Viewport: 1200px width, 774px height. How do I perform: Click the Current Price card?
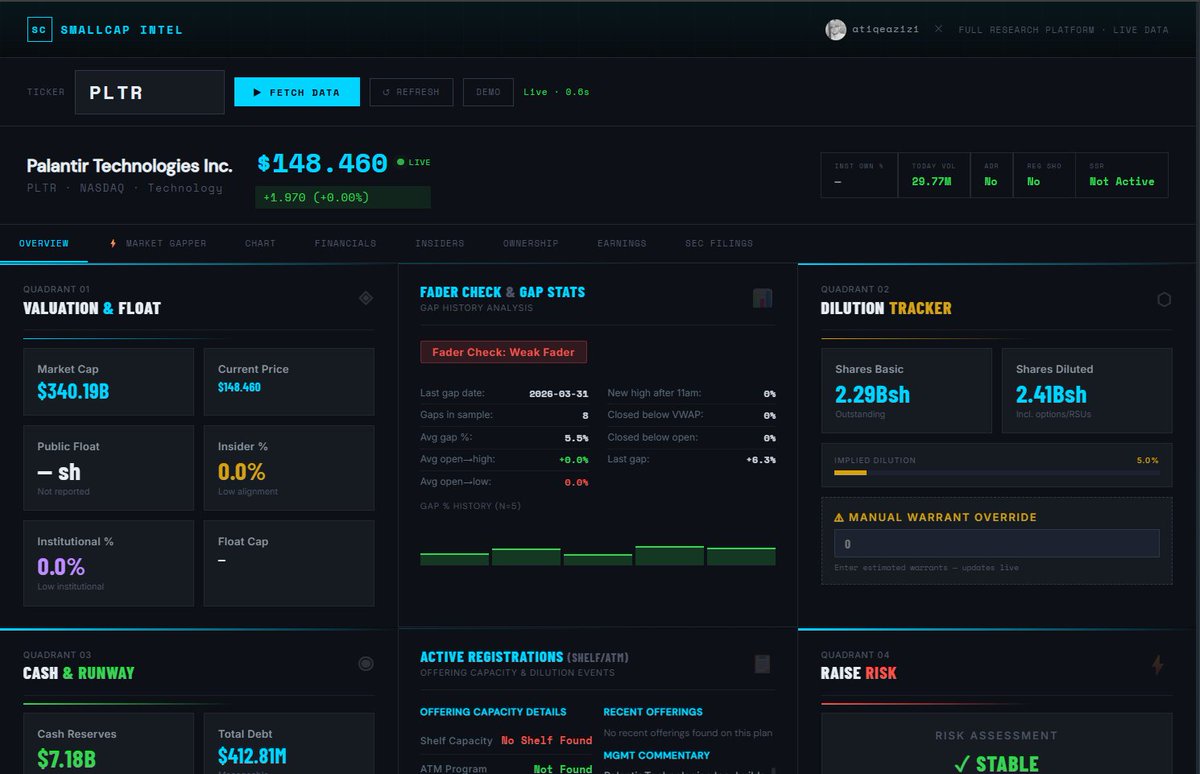click(x=289, y=382)
